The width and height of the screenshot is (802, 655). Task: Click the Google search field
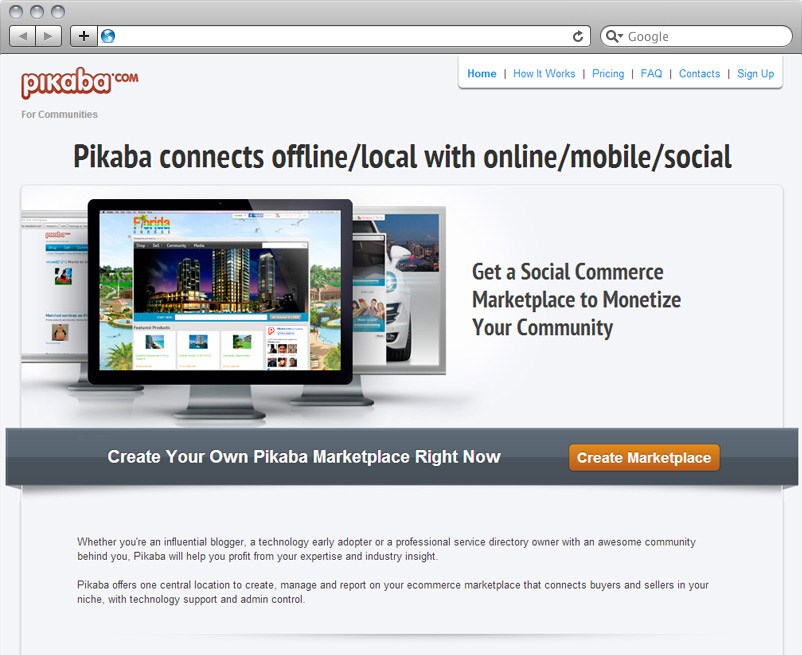[x=696, y=36]
